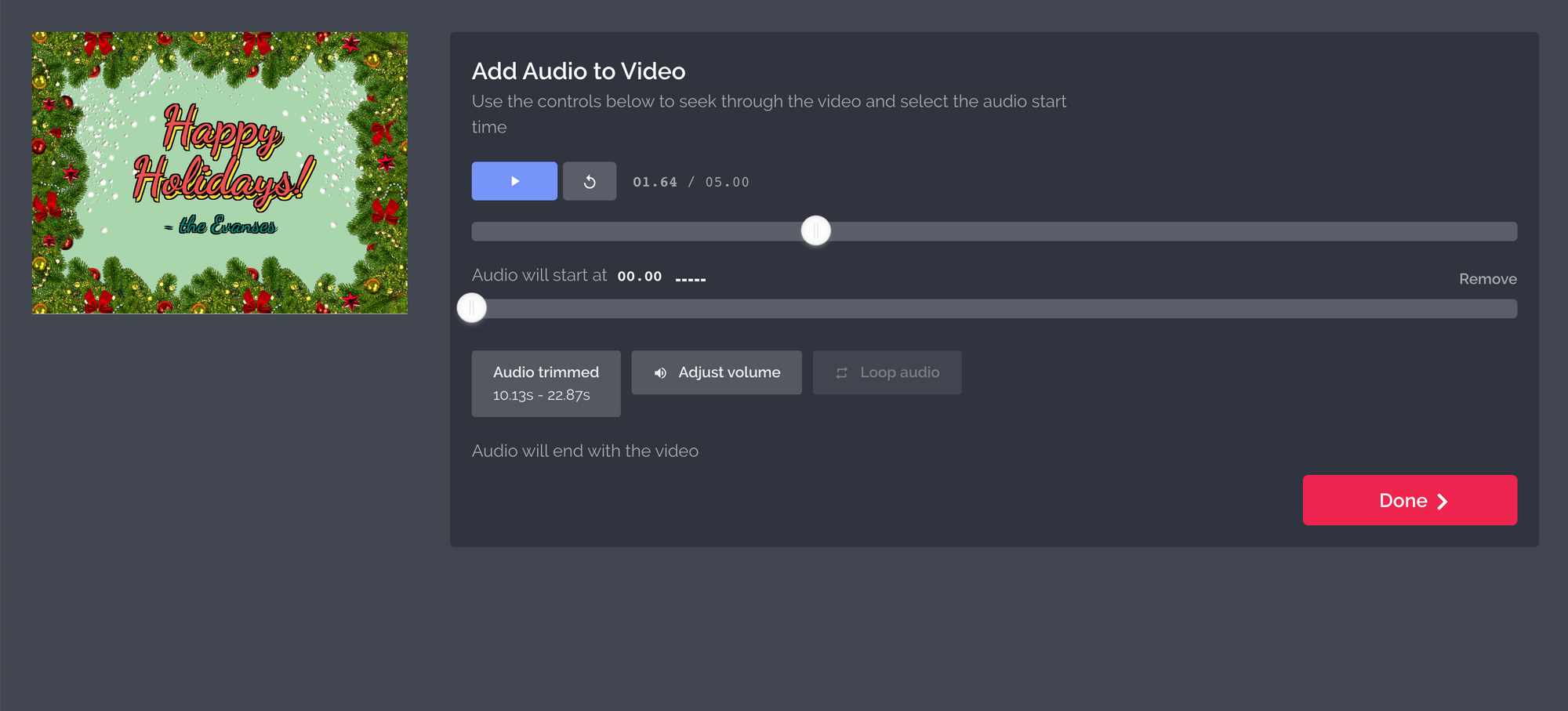
Task: Click the current time 01.64 readout
Action: (655, 182)
